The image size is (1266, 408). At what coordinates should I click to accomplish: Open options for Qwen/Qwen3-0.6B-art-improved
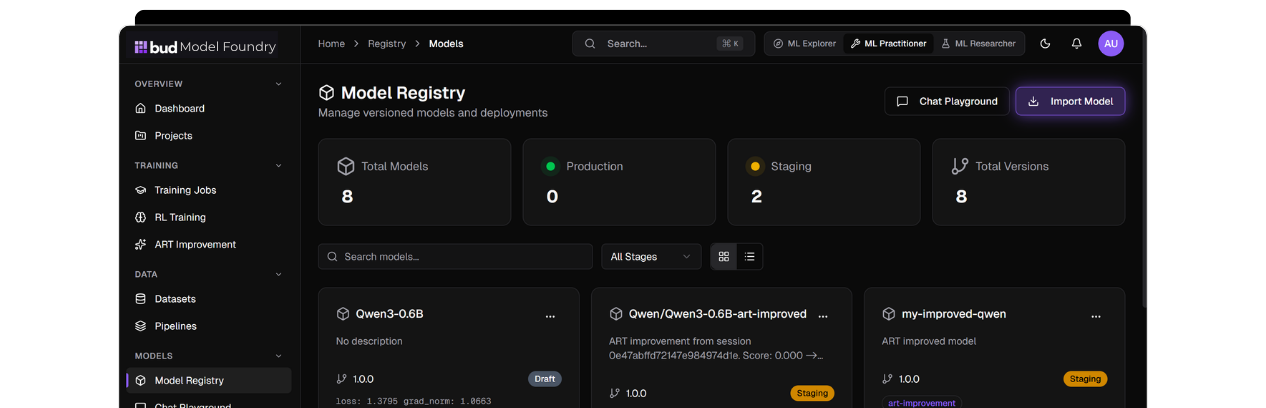point(823,315)
